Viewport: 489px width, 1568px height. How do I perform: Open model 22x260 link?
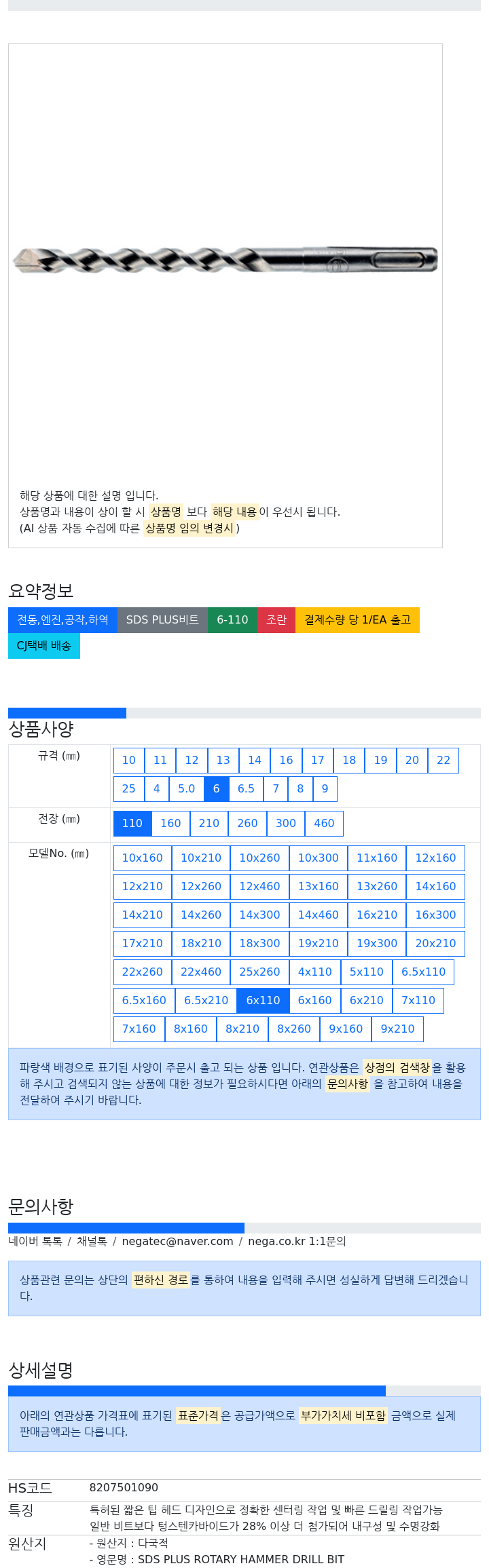[143, 972]
